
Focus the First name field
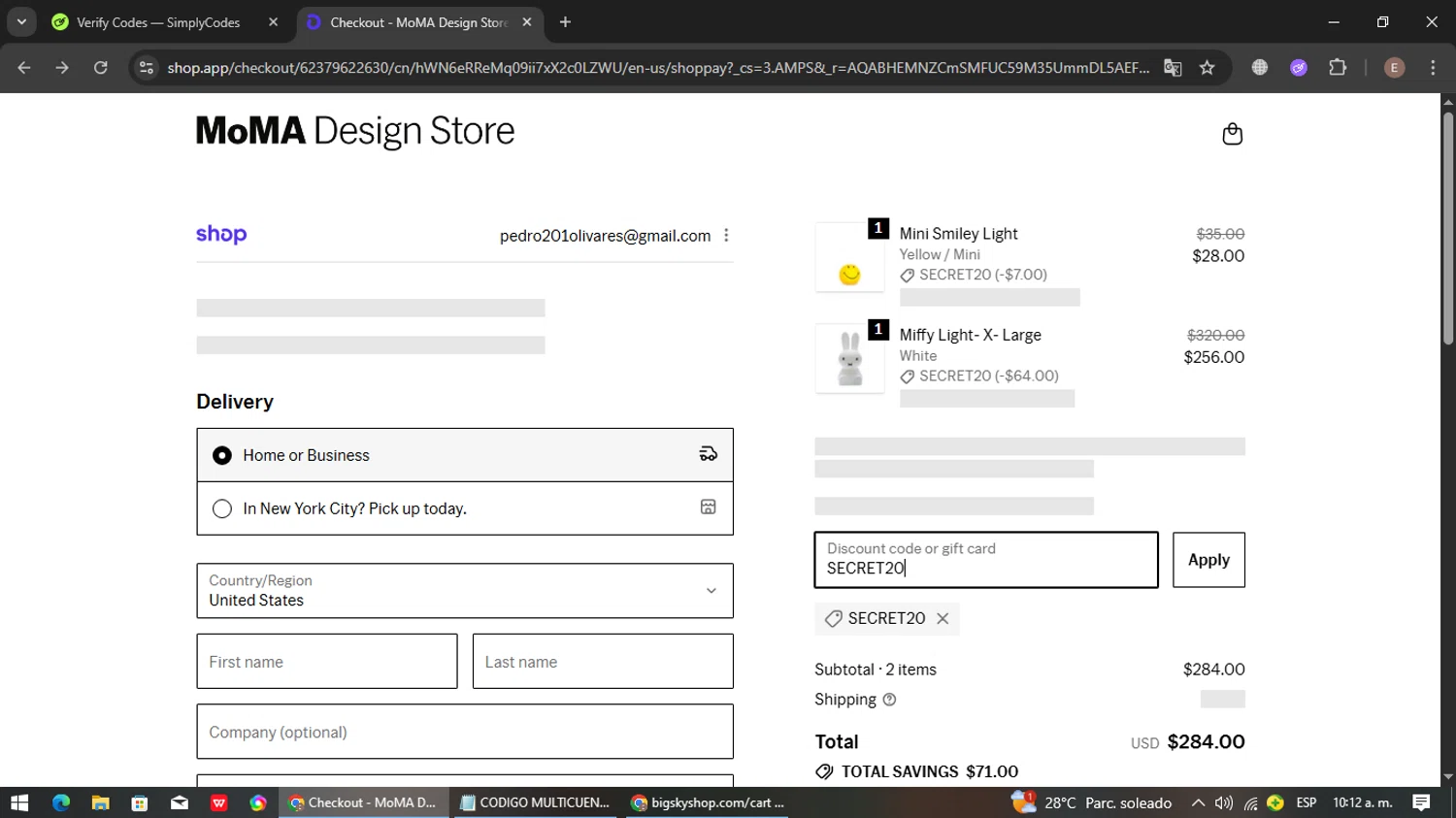(x=327, y=662)
